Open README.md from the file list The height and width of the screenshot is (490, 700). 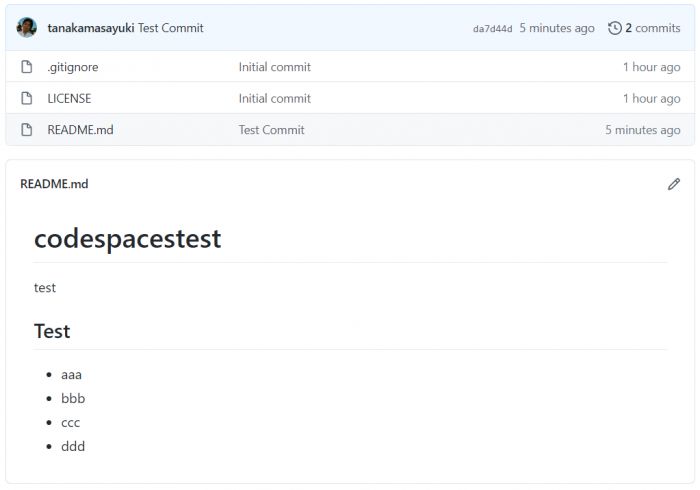click(x=80, y=130)
